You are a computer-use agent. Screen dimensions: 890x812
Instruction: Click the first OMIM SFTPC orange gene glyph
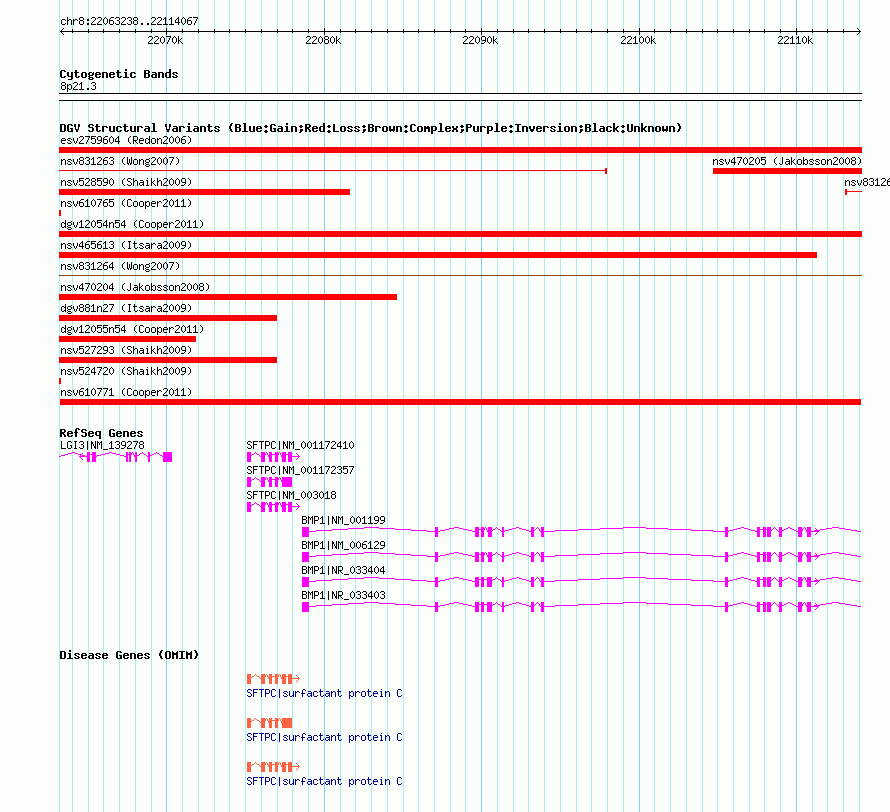tap(273, 679)
